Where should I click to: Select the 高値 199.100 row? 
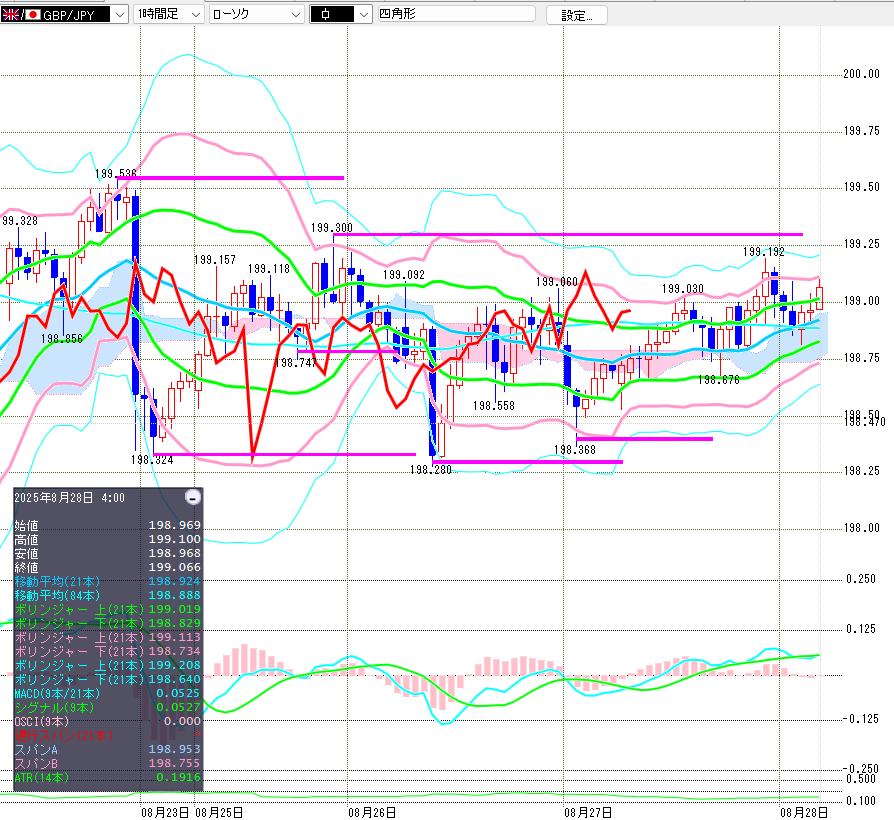pyautogui.click(x=108, y=539)
